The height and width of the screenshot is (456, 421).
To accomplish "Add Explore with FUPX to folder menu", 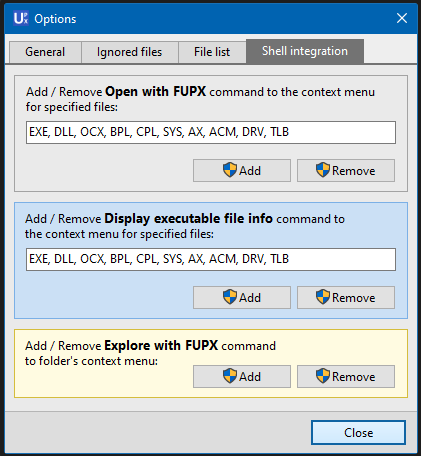I will pyautogui.click(x=242, y=376).
